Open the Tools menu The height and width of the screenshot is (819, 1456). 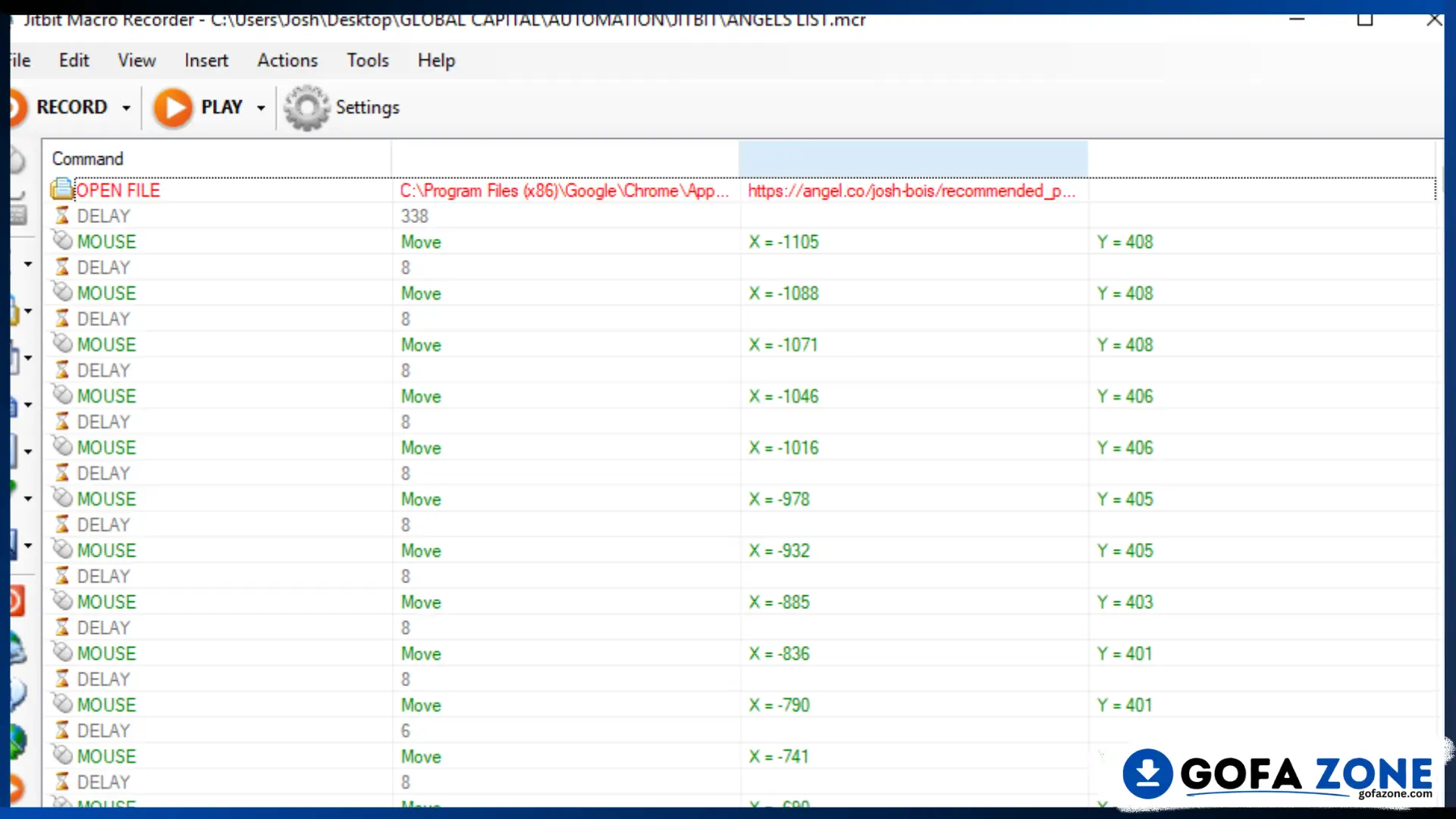coord(368,61)
